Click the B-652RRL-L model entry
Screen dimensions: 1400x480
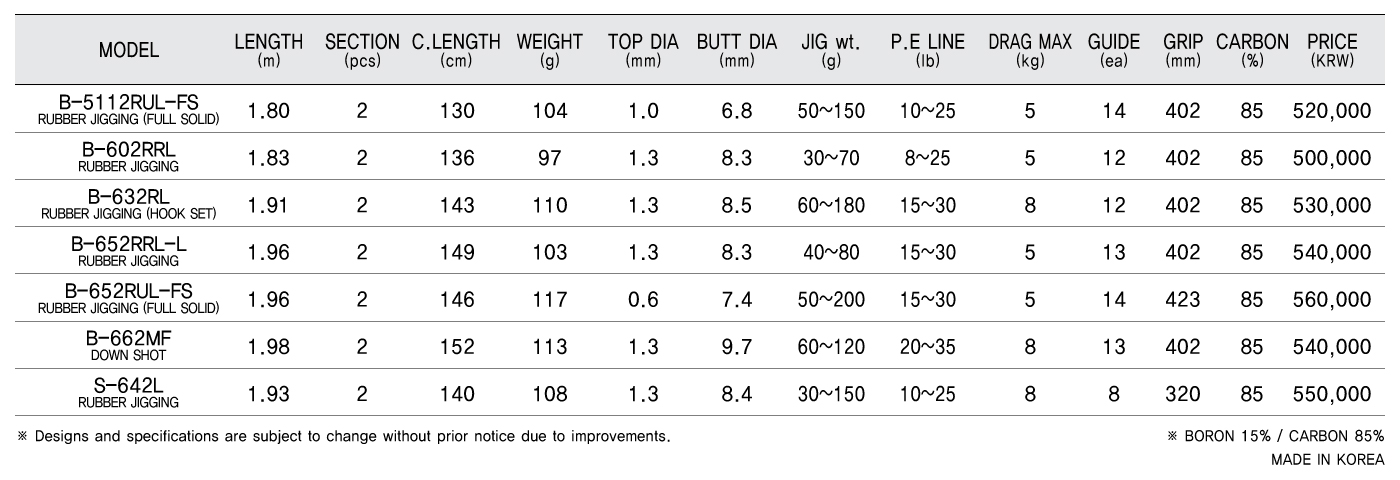(129, 244)
